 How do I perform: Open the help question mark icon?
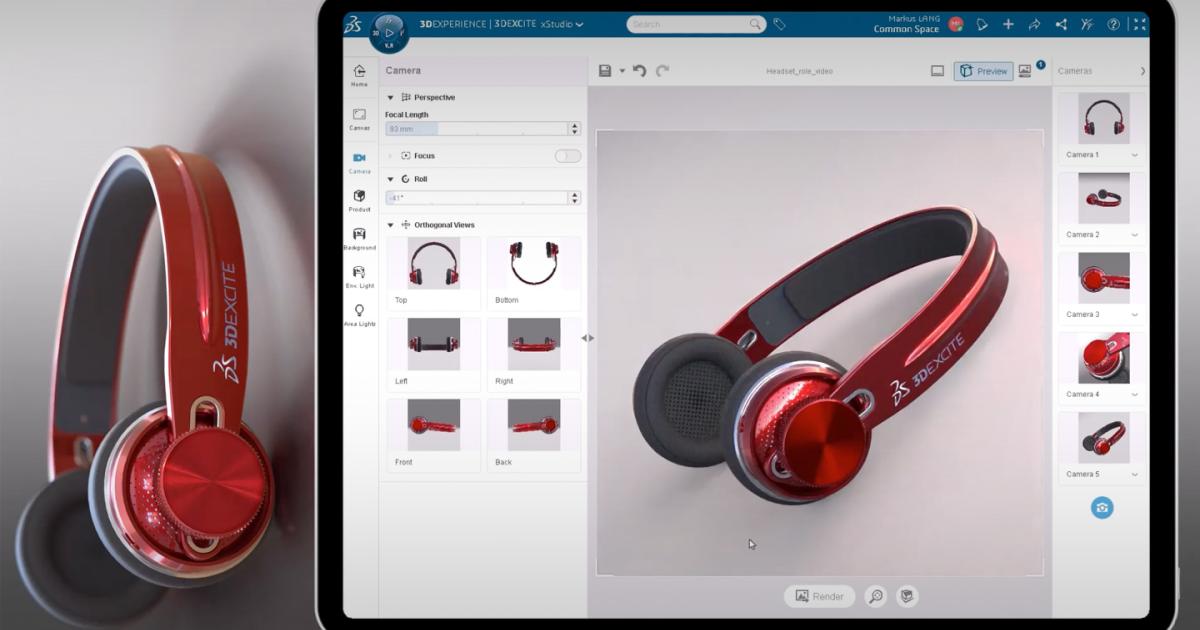[x=1113, y=24]
